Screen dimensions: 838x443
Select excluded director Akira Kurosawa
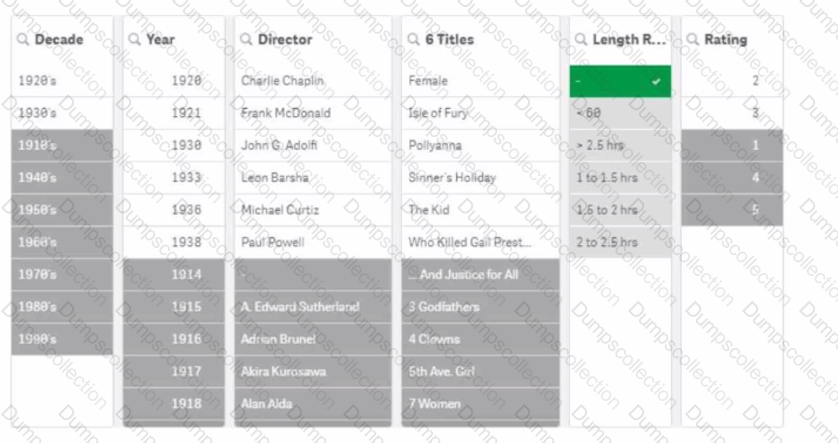click(x=312, y=371)
